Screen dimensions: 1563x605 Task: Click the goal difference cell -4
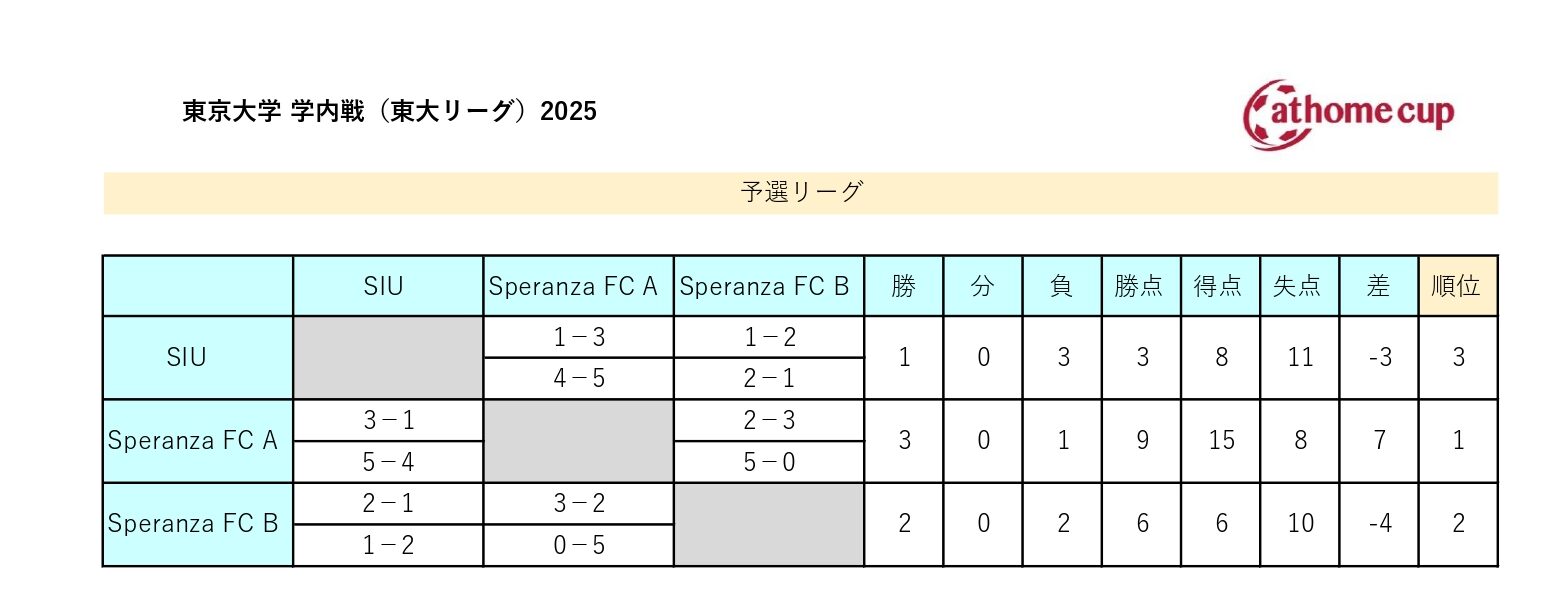click(1378, 524)
